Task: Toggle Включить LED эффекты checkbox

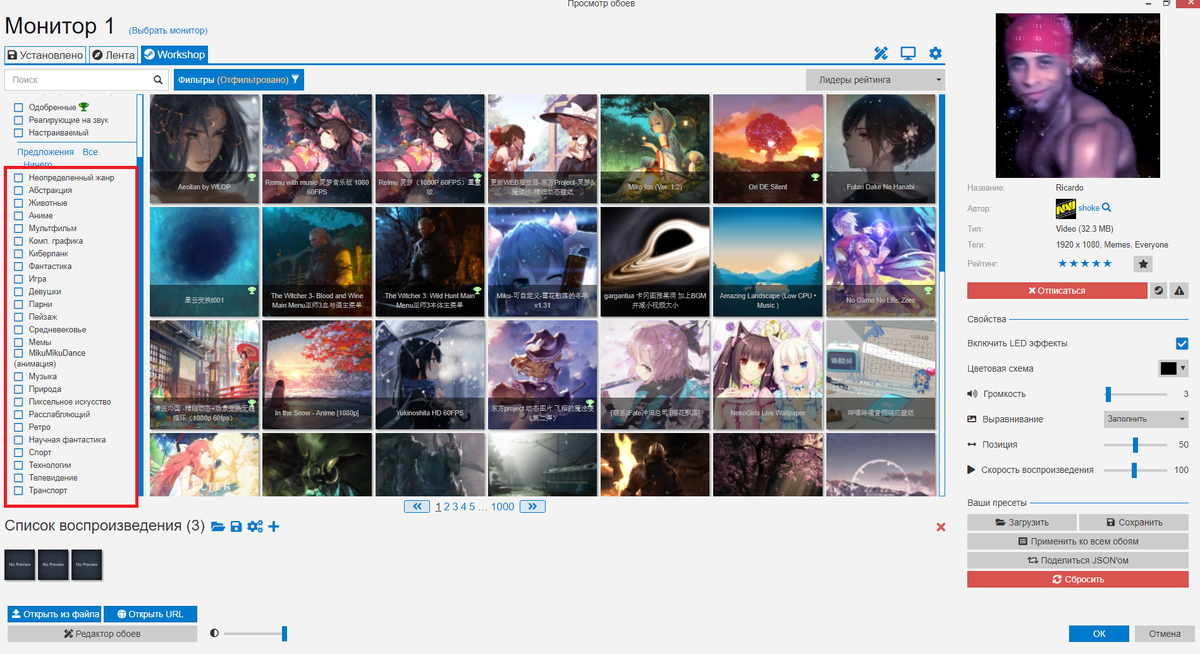Action: [1182, 343]
